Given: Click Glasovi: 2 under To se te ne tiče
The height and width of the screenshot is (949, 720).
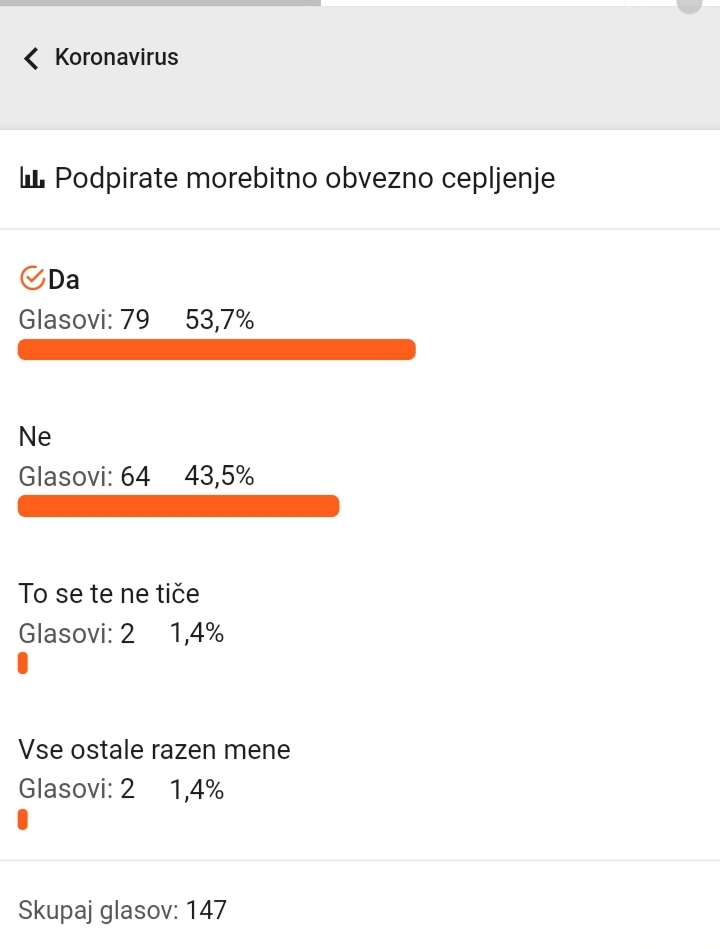Looking at the screenshot, I should [x=77, y=633].
